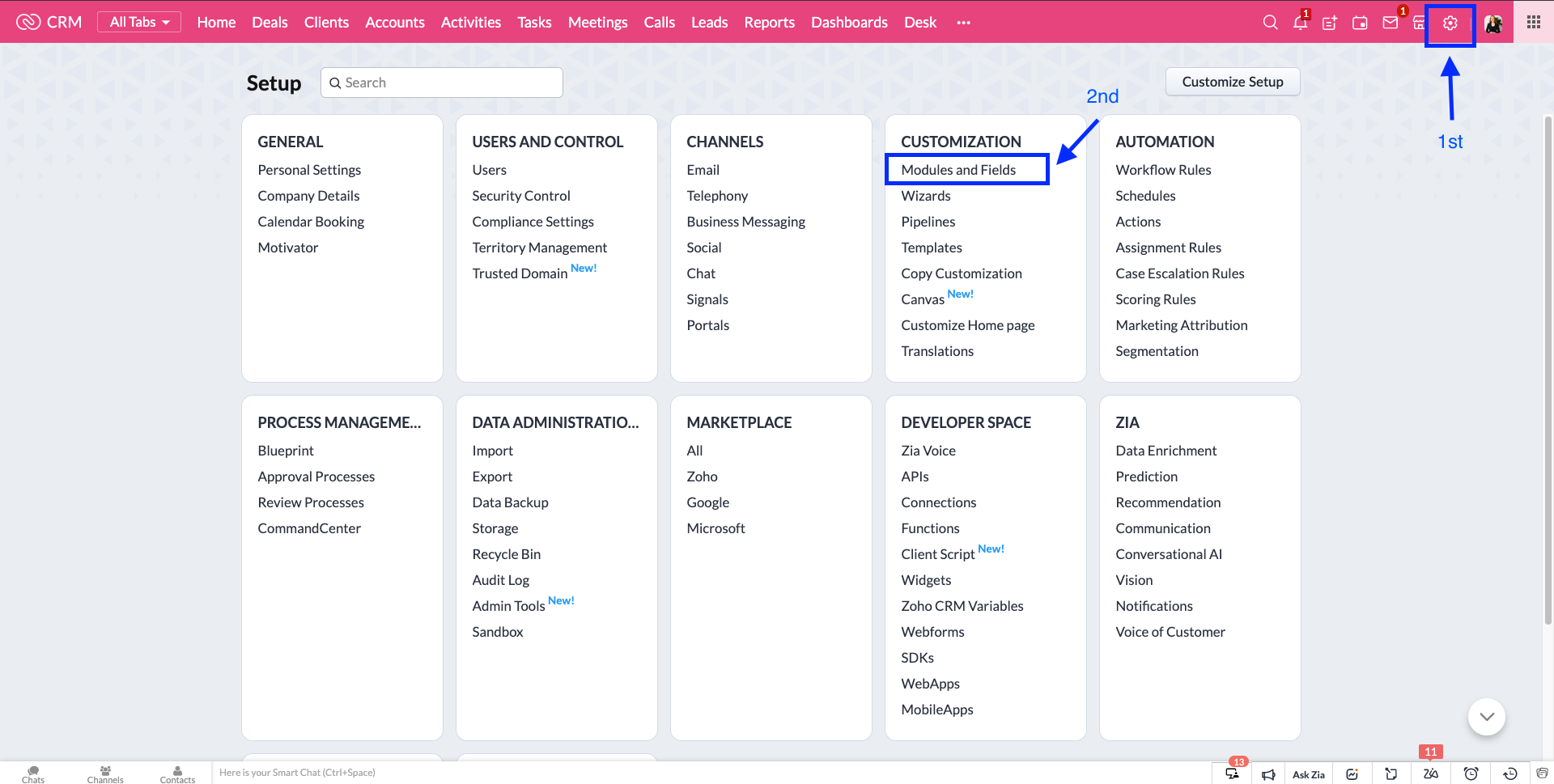Open the recent items history icon
The height and width of the screenshot is (784, 1554).
point(1509,773)
